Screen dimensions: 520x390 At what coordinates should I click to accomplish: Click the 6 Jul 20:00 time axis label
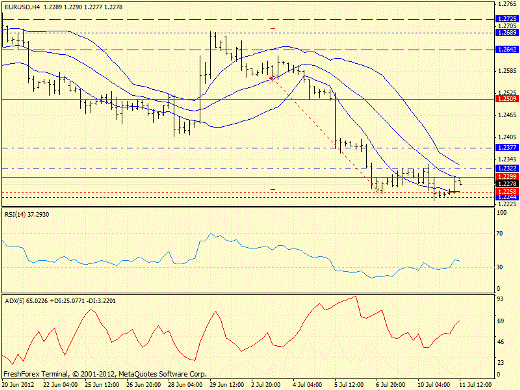(391, 385)
